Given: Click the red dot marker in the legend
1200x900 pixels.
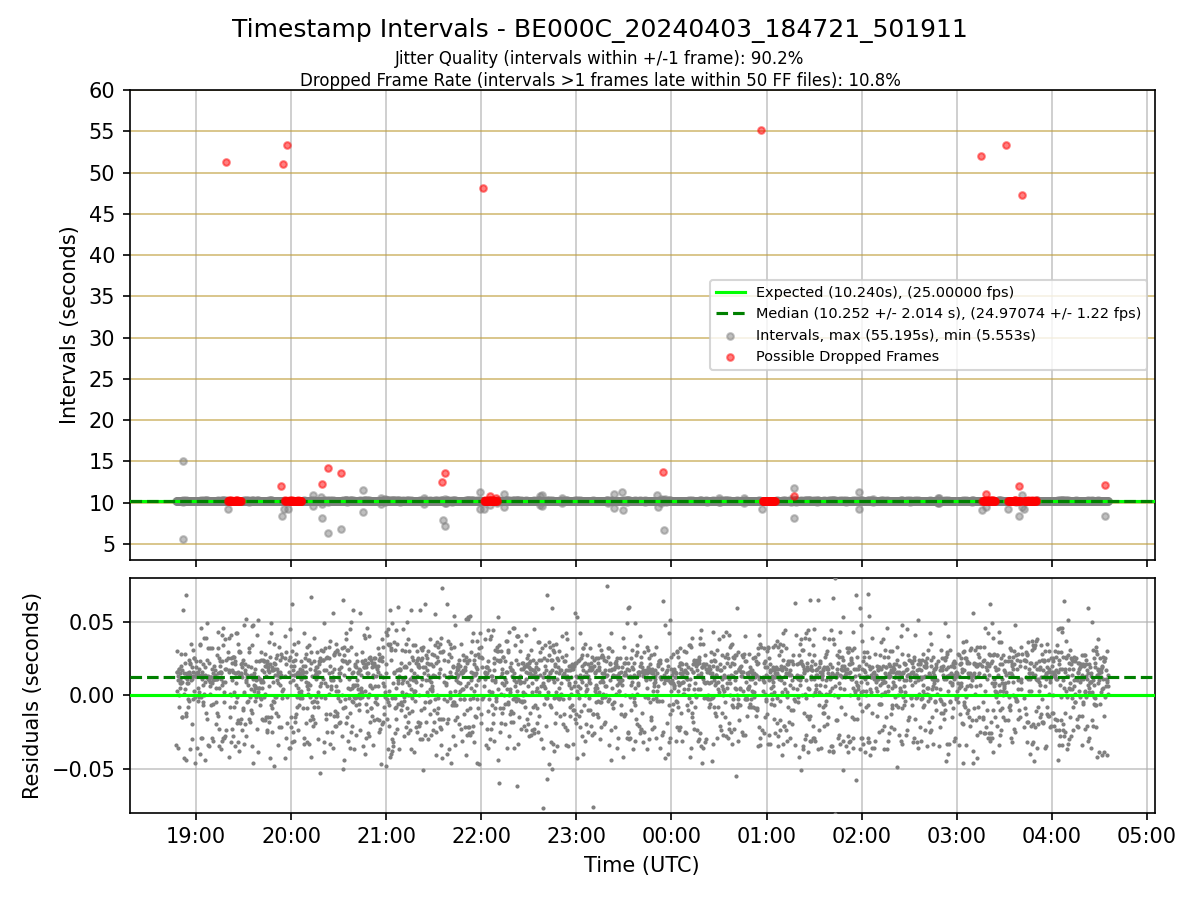Looking at the screenshot, I should click(x=731, y=356).
